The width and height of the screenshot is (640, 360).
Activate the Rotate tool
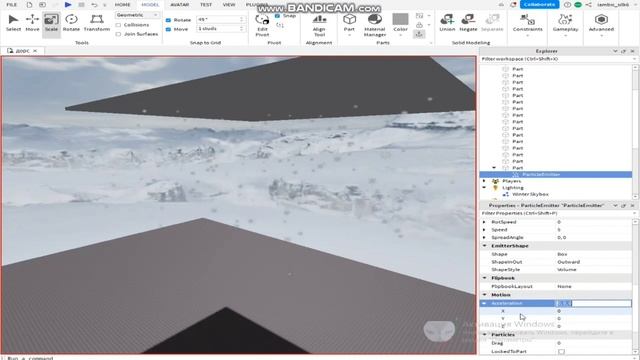pyautogui.click(x=71, y=23)
